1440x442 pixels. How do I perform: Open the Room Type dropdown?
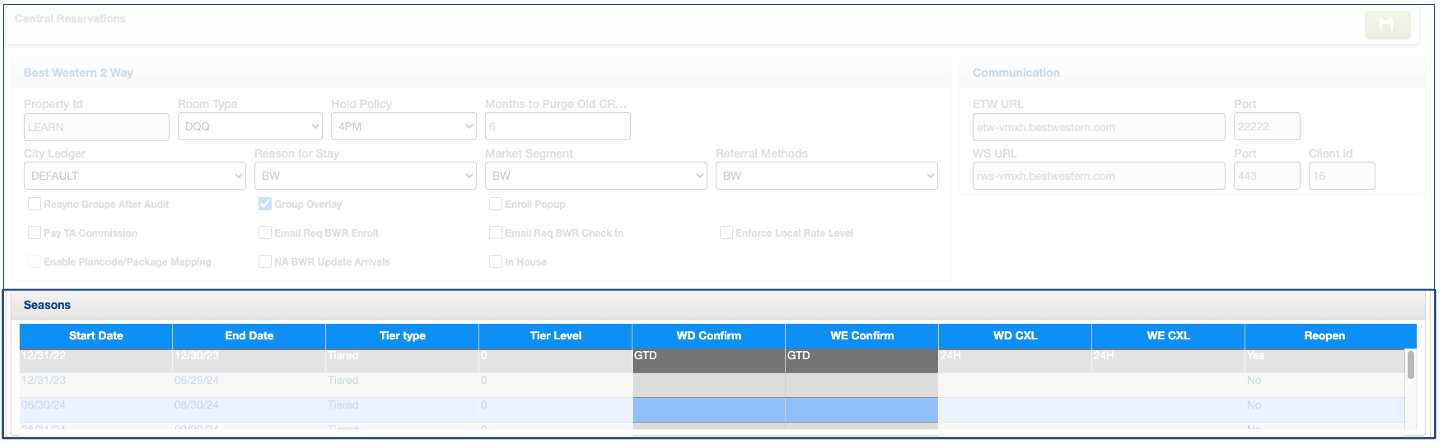pos(250,126)
